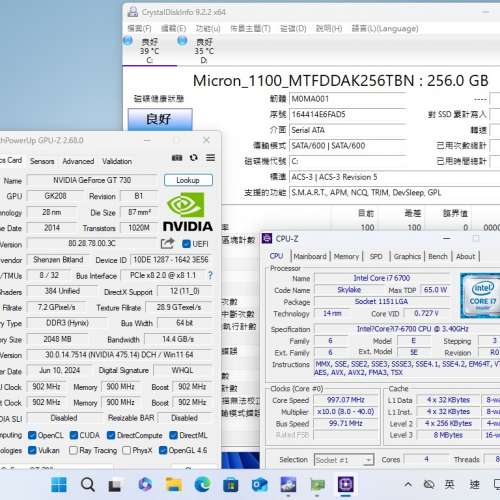
Task: Click the serial number field 164414E6FAD5
Action: (347, 114)
